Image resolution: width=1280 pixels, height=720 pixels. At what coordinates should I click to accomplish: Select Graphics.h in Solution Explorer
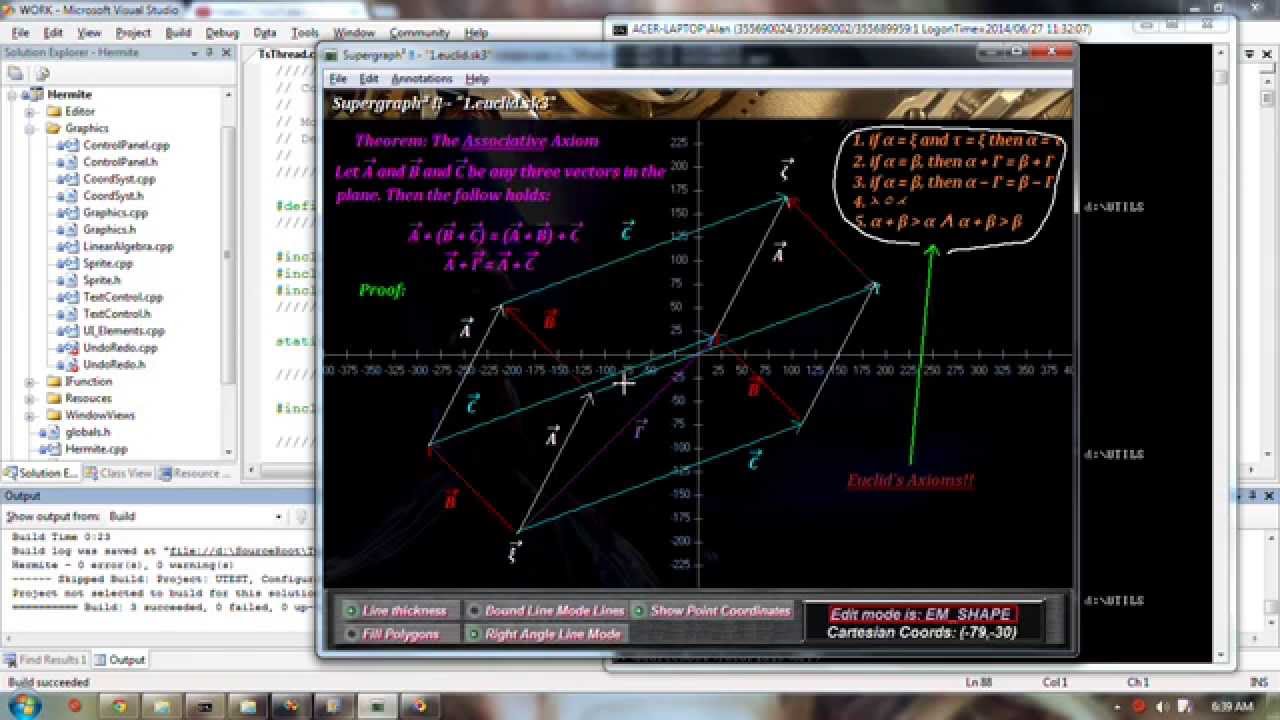click(x=109, y=229)
